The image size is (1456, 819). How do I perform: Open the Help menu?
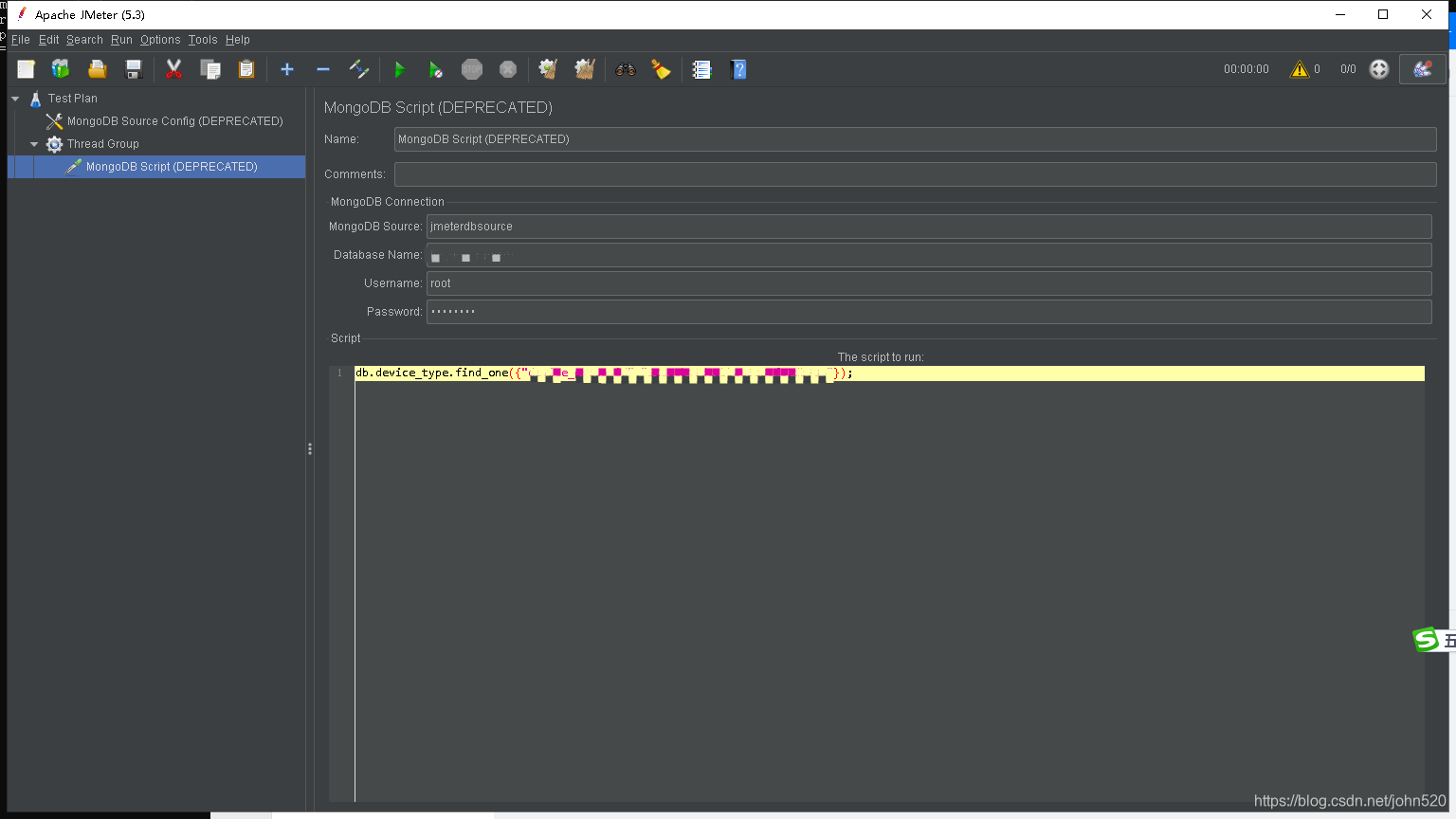[x=238, y=40]
